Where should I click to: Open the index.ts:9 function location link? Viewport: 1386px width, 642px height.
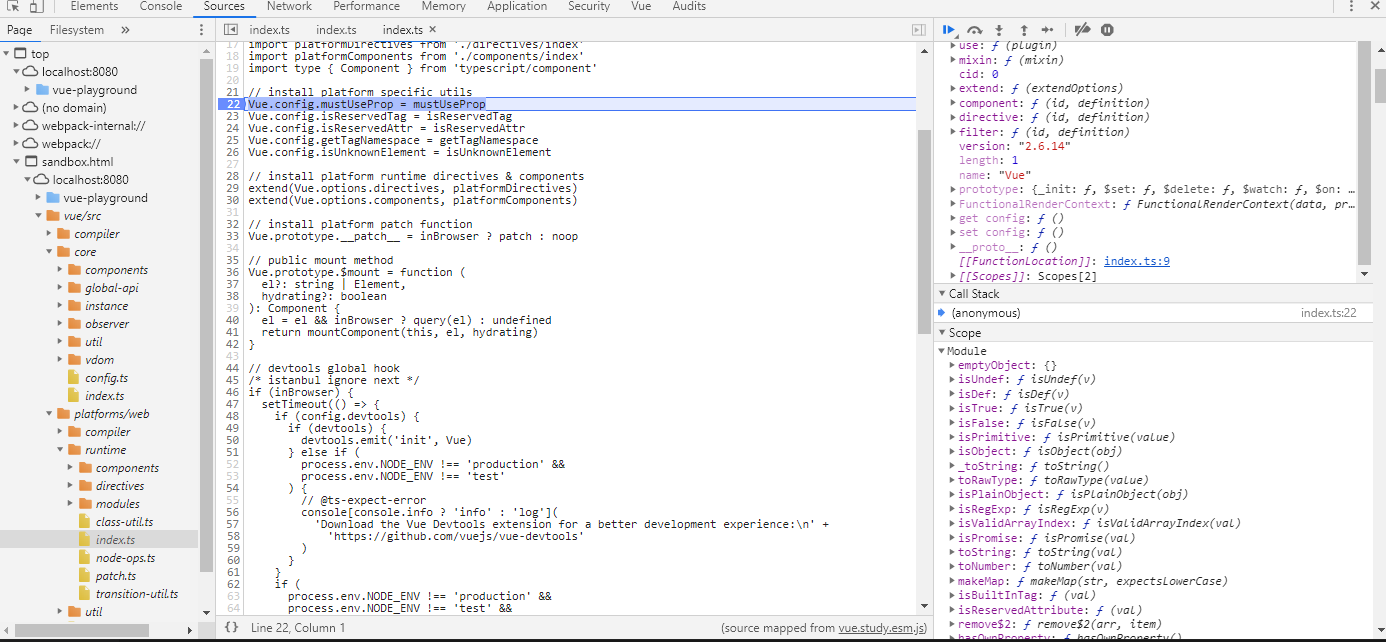(x=1137, y=260)
